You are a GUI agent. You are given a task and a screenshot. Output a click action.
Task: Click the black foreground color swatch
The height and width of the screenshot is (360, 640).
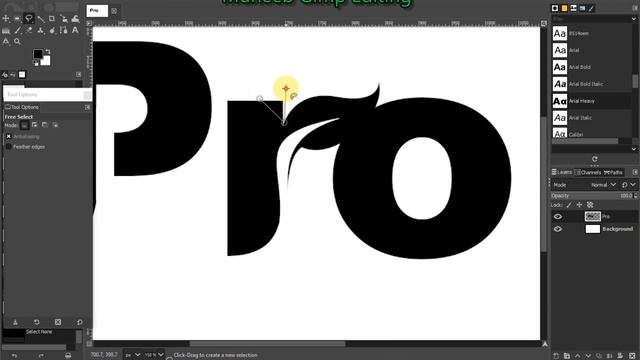click(x=38, y=54)
